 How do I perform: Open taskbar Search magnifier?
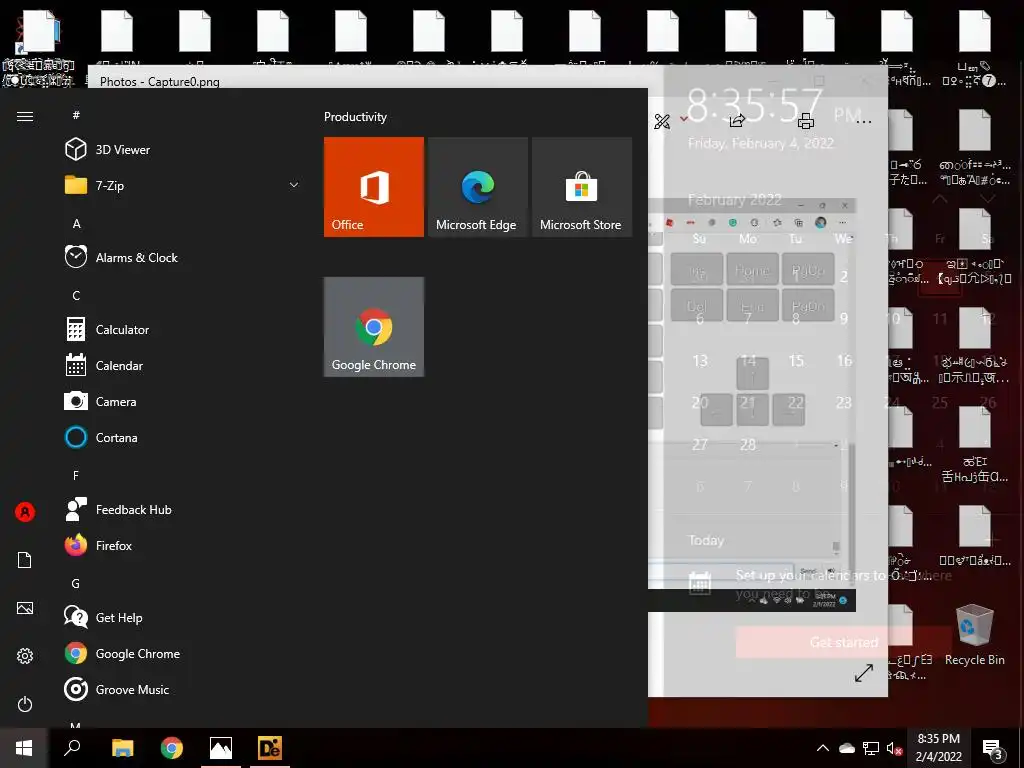[72, 748]
